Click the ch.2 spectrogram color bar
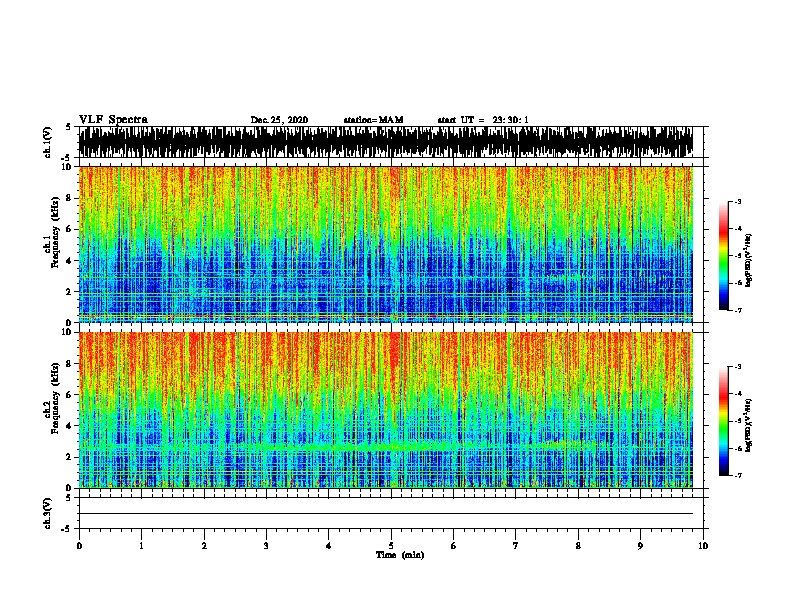The image size is (792, 612). pos(724,421)
